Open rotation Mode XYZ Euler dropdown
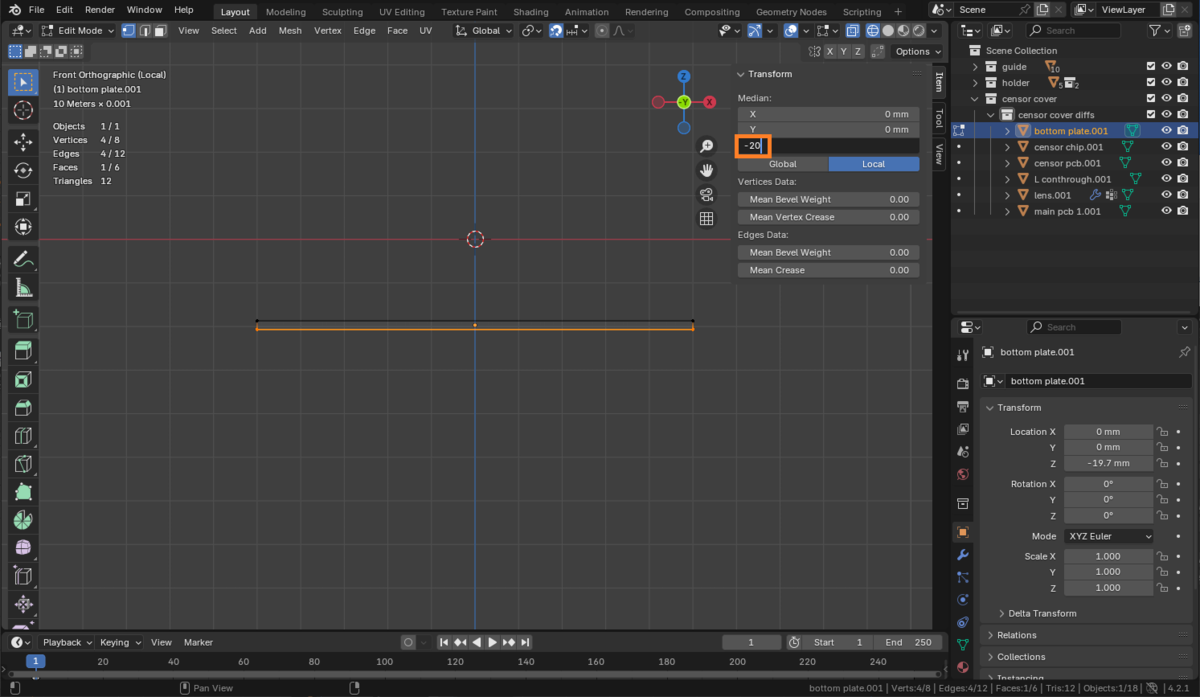Viewport: 1200px width, 697px height. coord(1109,536)
